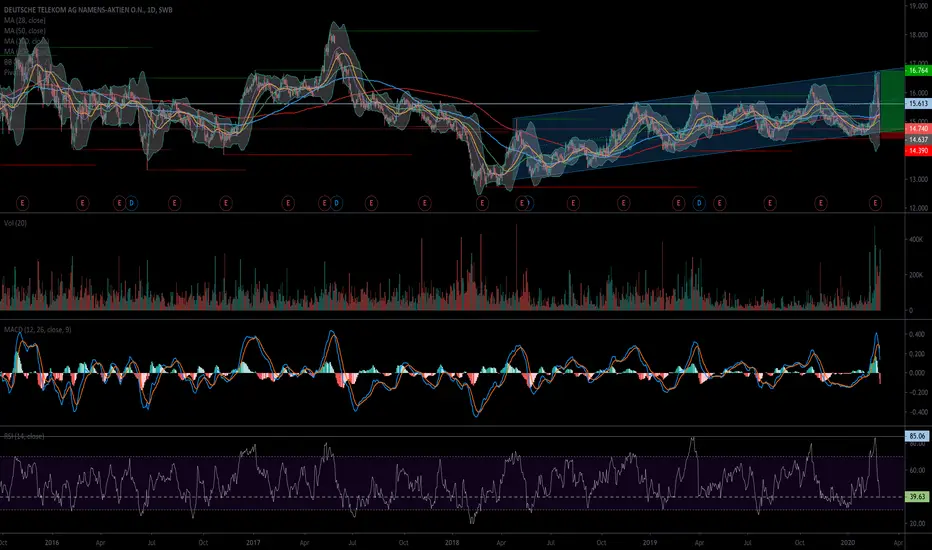Screen dimensions: 932x550
Task: Click the earnings marker for February 2020
Action: [x=875, y=203]
